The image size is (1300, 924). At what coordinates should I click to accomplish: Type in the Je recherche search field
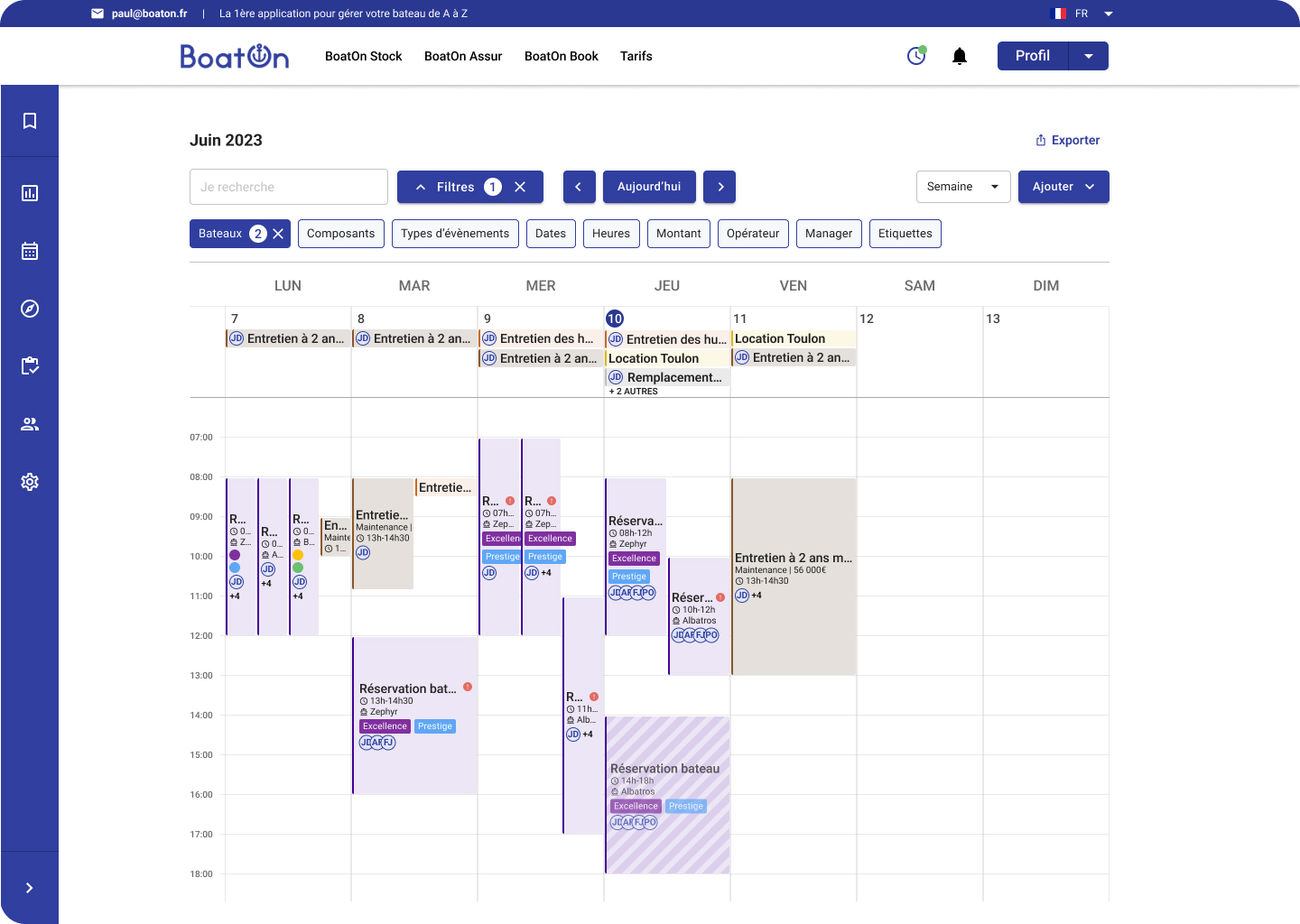pos(288,187)
